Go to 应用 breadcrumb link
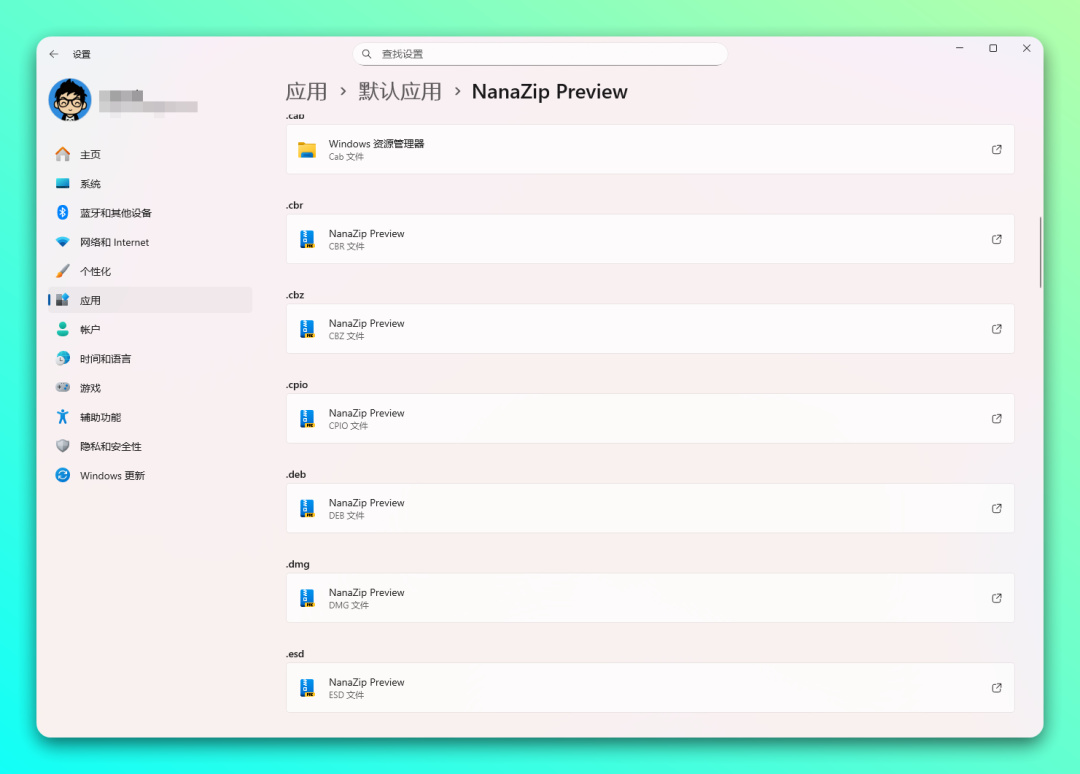The image size is (1080, 774). pos(307,92)
